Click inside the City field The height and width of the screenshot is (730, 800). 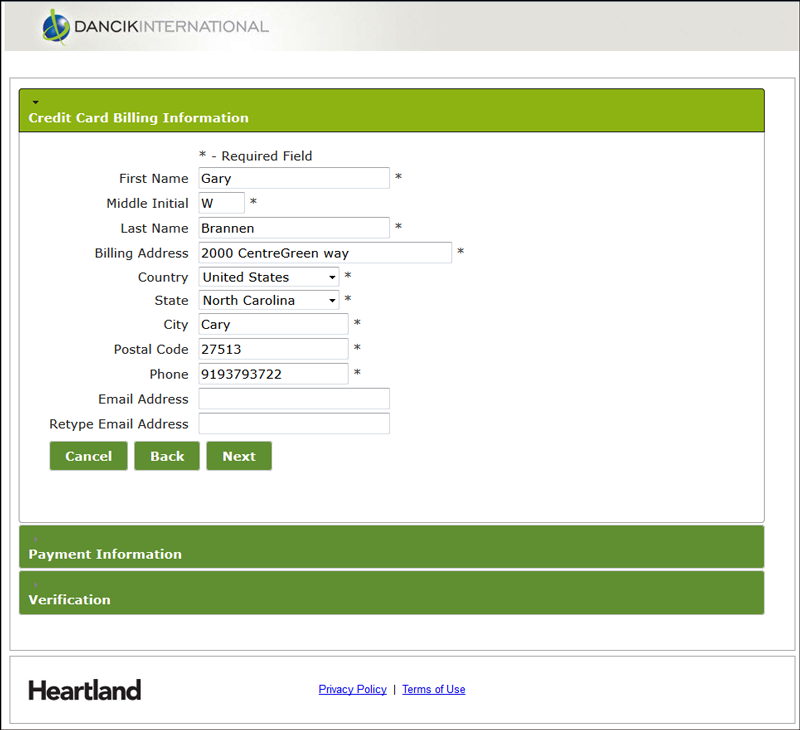[273, 324]
